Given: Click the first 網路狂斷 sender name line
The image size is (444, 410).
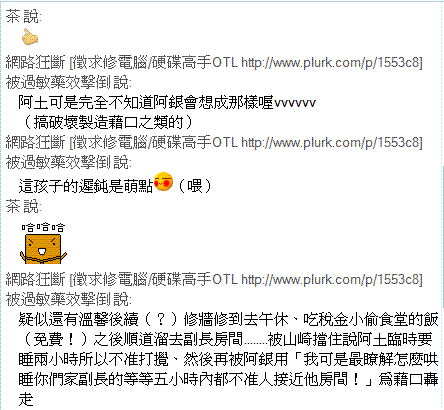Looking at the screenshot, I should point(214,62).
